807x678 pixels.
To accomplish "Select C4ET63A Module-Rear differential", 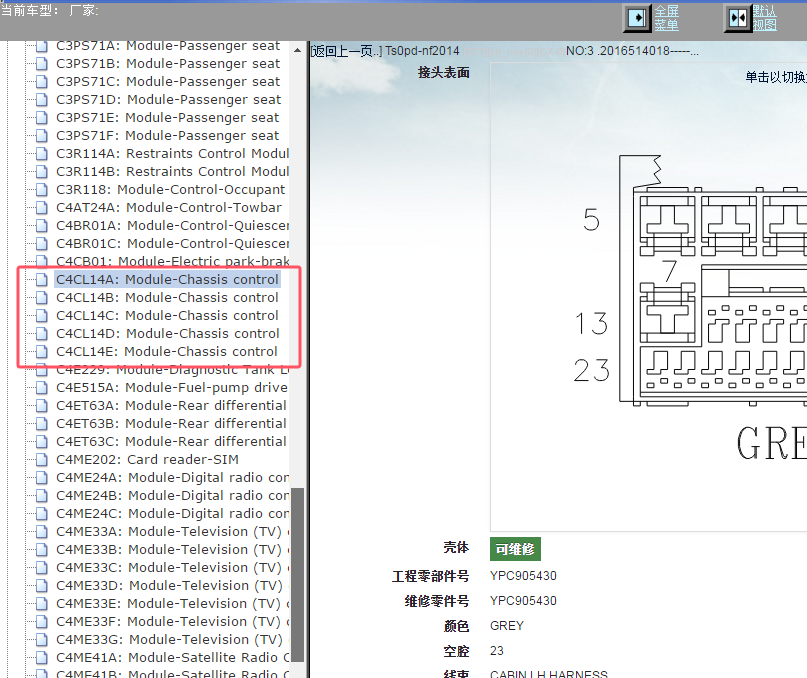I will (171, 406).
